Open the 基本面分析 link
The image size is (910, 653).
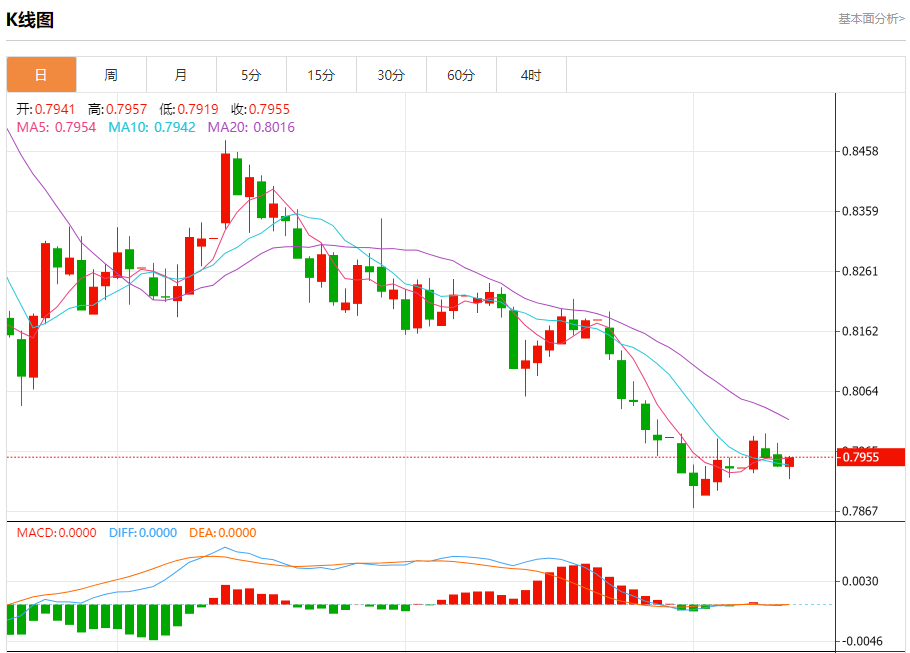click(x=871, y=19)
